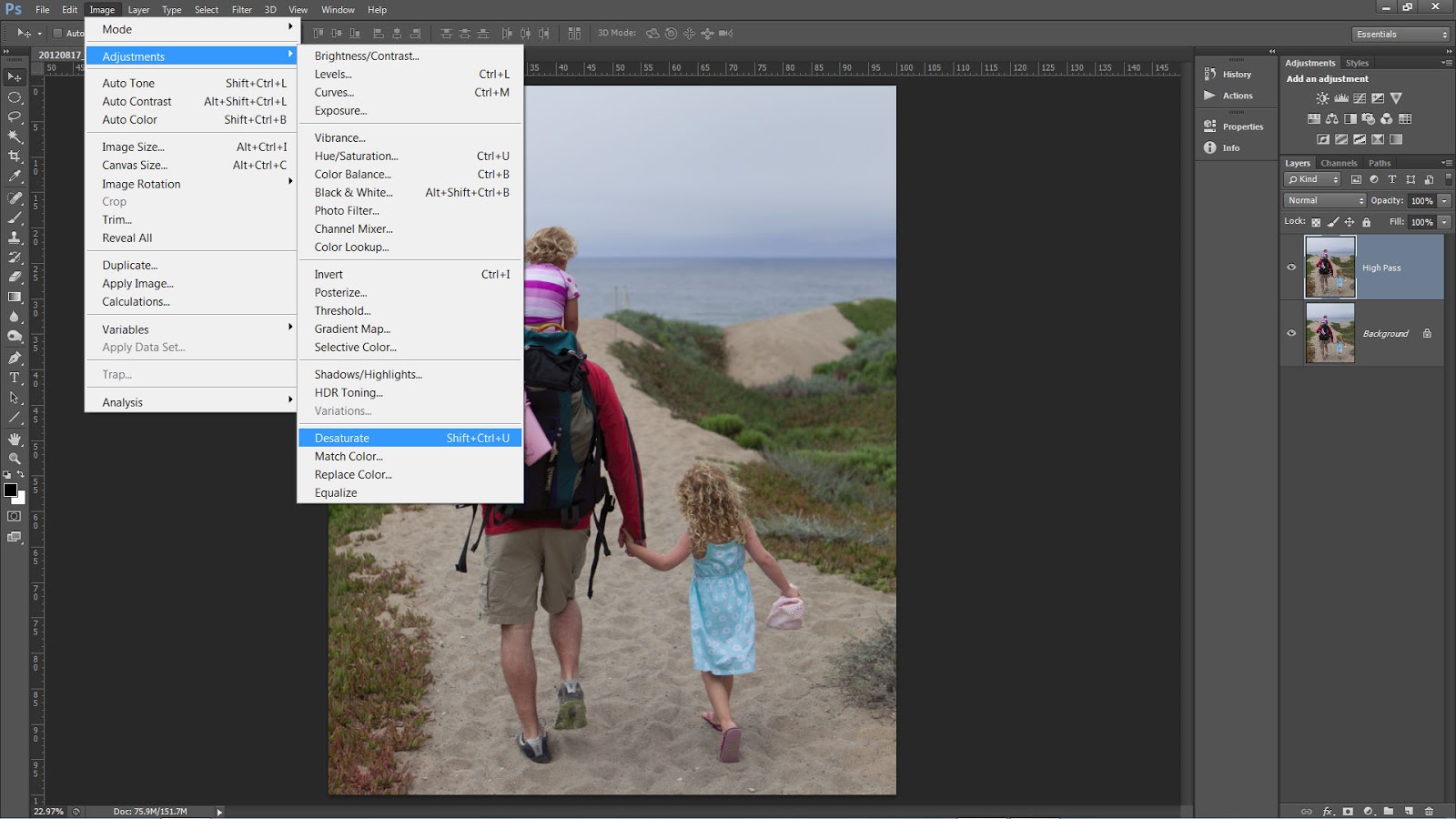Open the Opacity slider dropdown arrow

click(x=1444, y=200)
